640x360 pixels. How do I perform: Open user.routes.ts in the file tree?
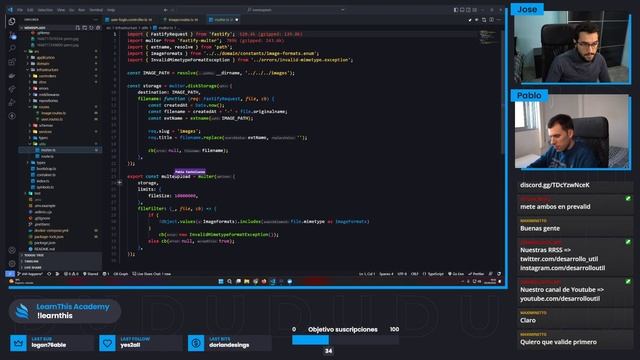pyautogui.click(x=52, y=119)
